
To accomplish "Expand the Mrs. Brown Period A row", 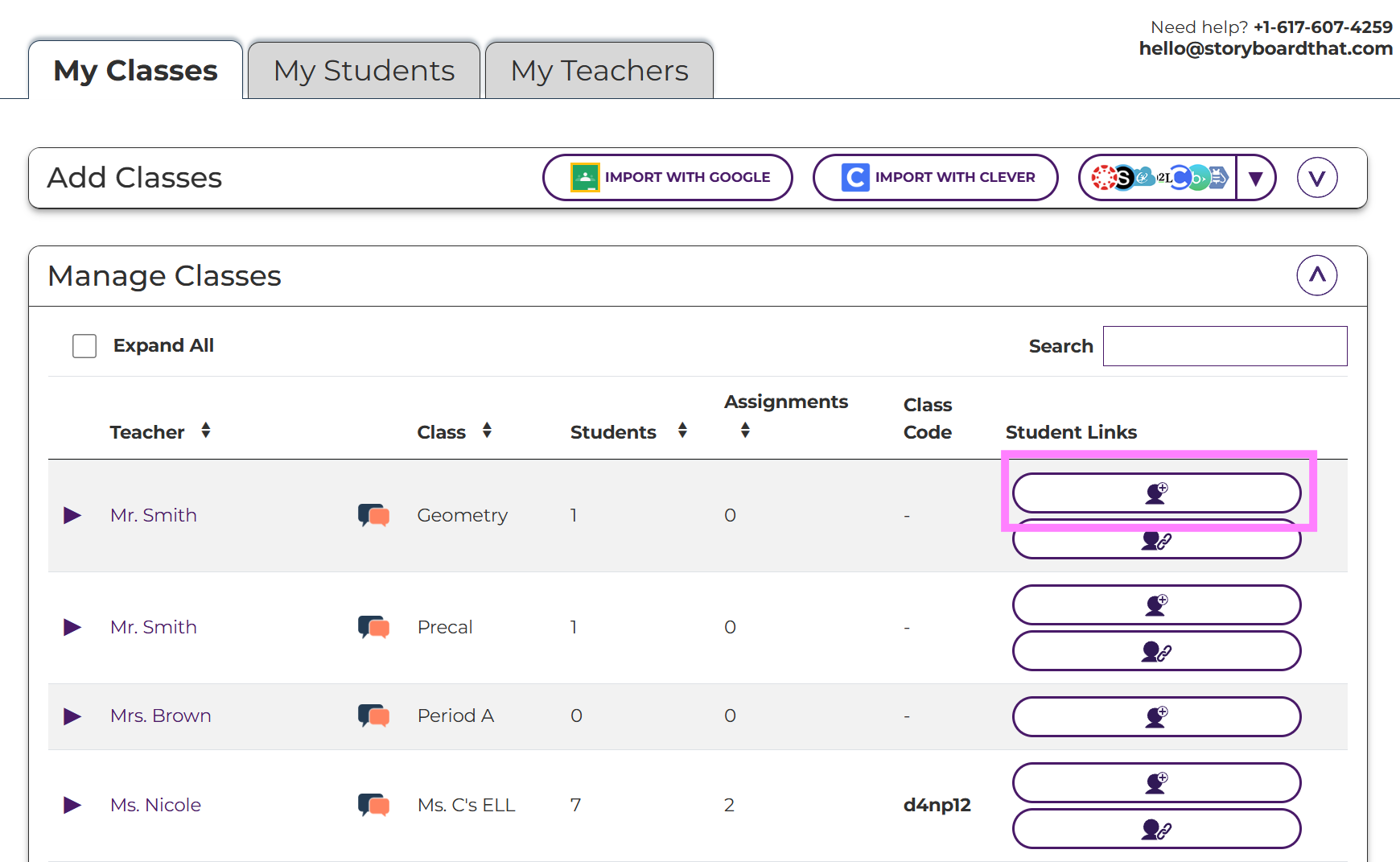I will point(72,716).
